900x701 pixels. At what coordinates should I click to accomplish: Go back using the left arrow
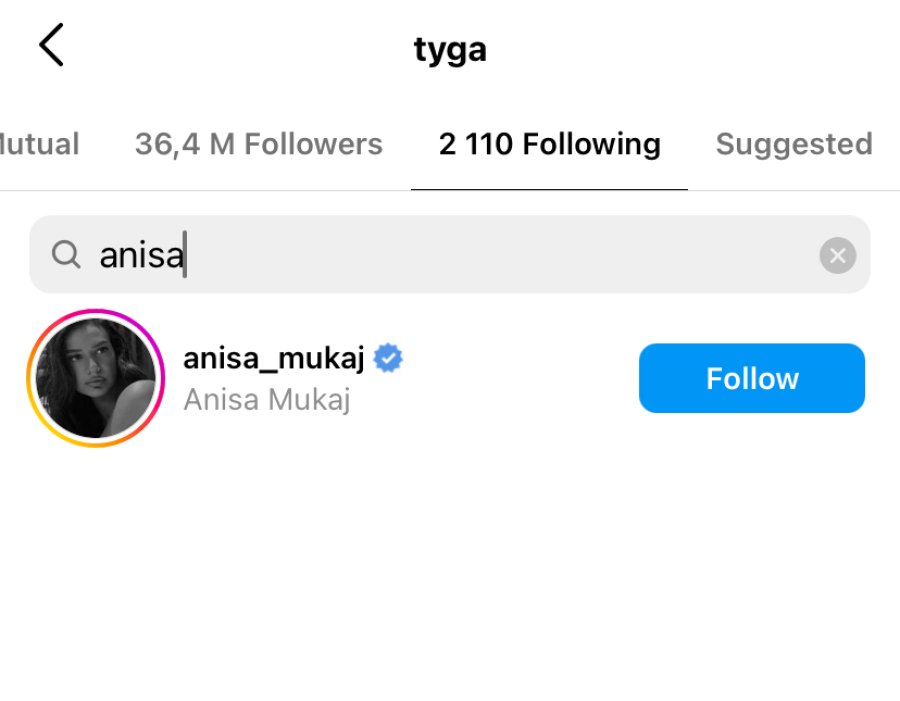(51, 45)
